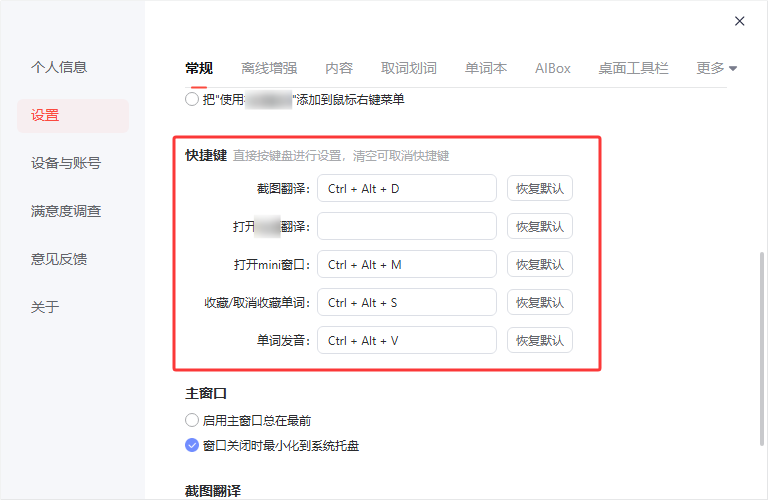Open 满意度调查 in the sidebar
The height and width of the screenshot is (500, 768).
click(x=66, y=211)
